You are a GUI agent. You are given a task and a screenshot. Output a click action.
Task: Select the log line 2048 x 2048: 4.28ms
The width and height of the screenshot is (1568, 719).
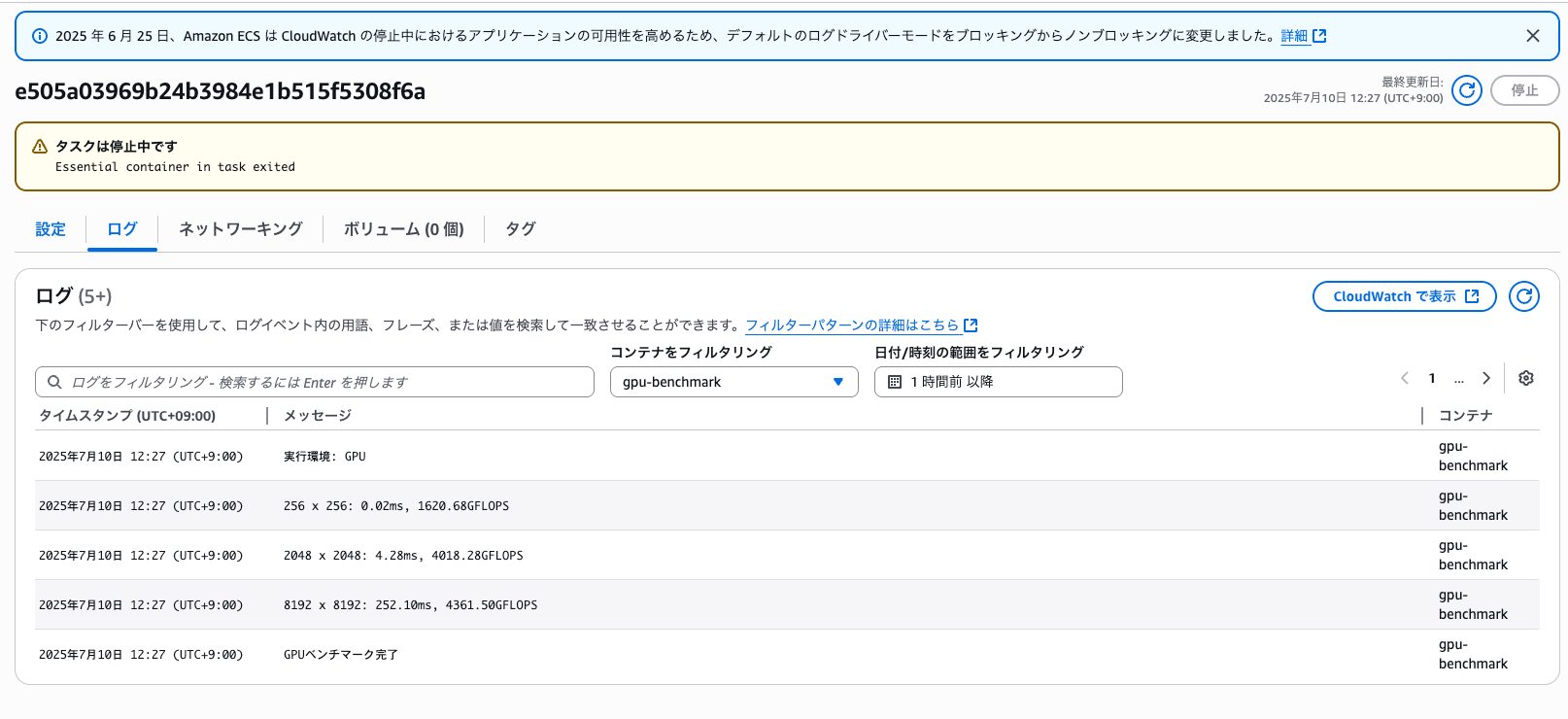point(403,556)
